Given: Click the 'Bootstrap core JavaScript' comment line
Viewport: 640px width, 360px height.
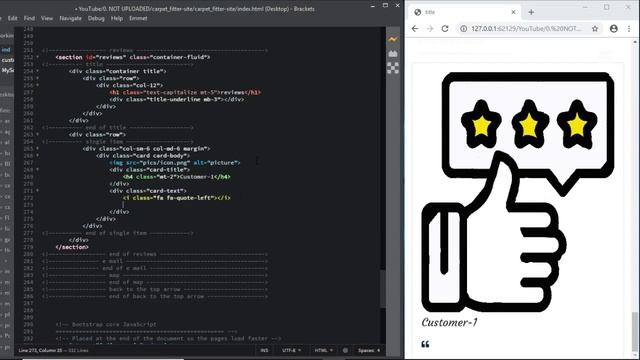Looking at the screenshot, I should [x=106, y=324].
